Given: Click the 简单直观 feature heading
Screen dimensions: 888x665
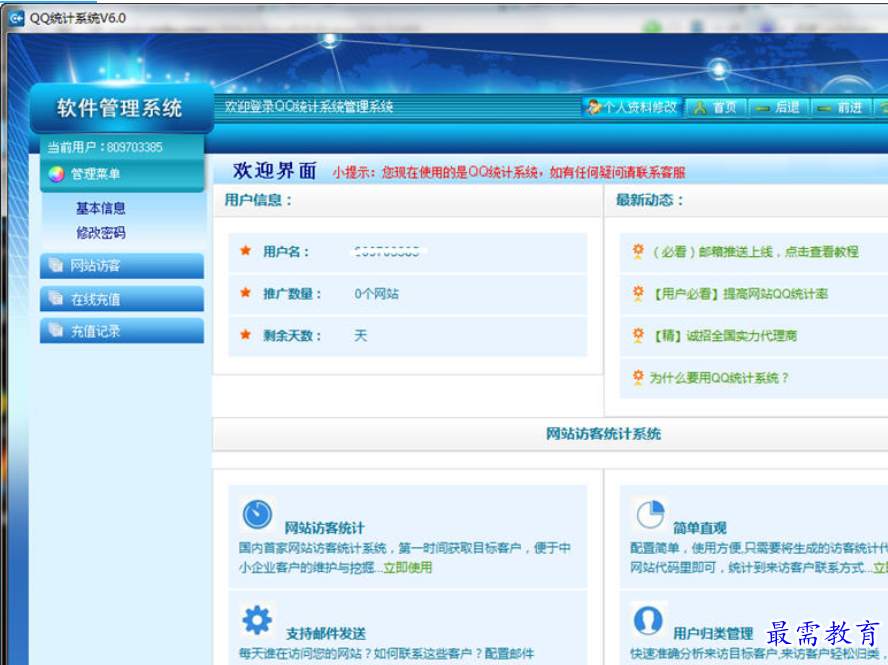Looking at the screenshot, I should point(700,528).
